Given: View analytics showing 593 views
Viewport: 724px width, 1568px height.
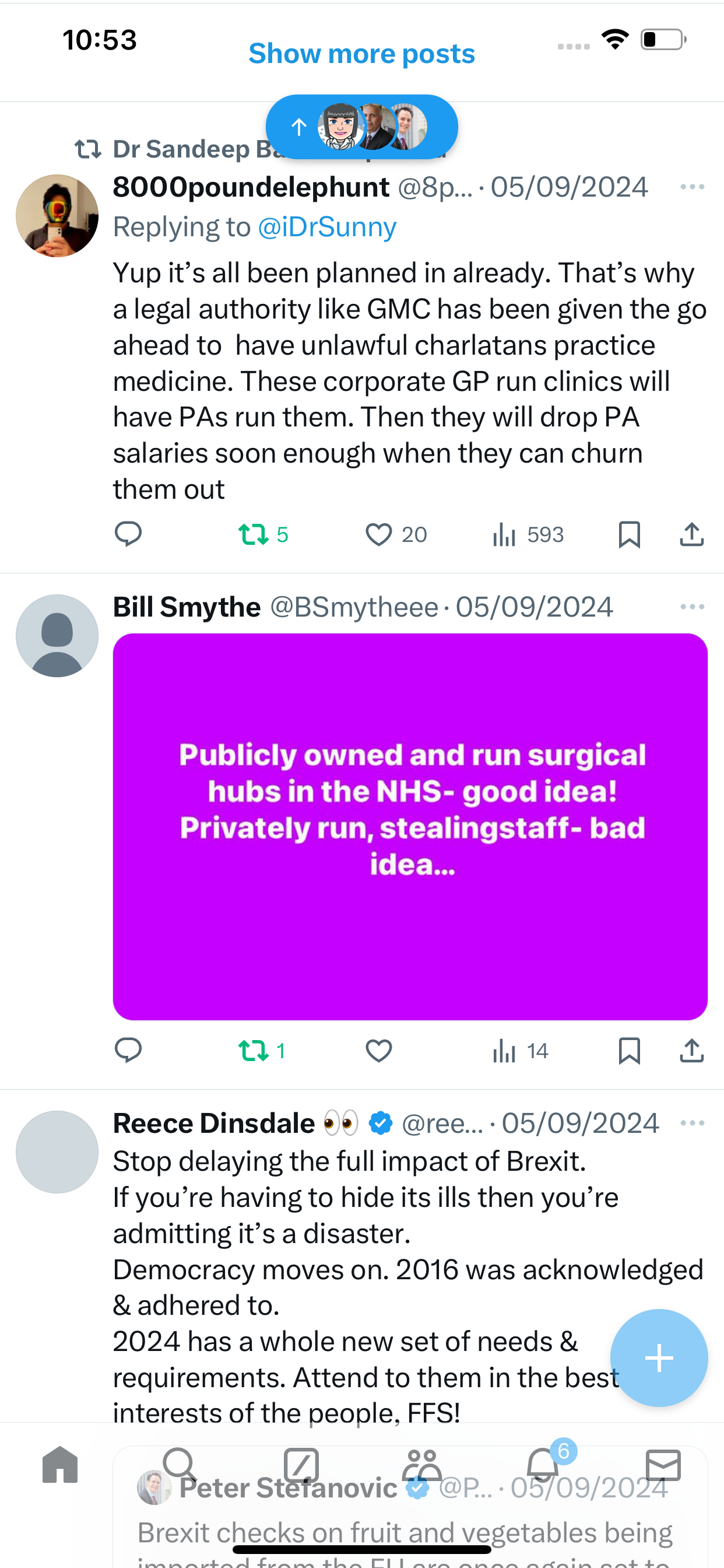Looking at the screenshot, I should click(x=528, y=534).
